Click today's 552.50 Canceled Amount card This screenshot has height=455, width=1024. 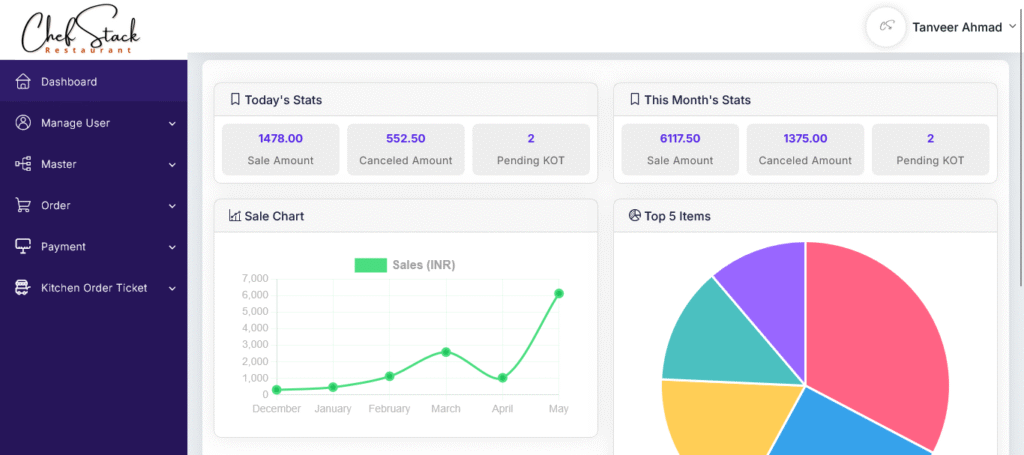[406, 149]
